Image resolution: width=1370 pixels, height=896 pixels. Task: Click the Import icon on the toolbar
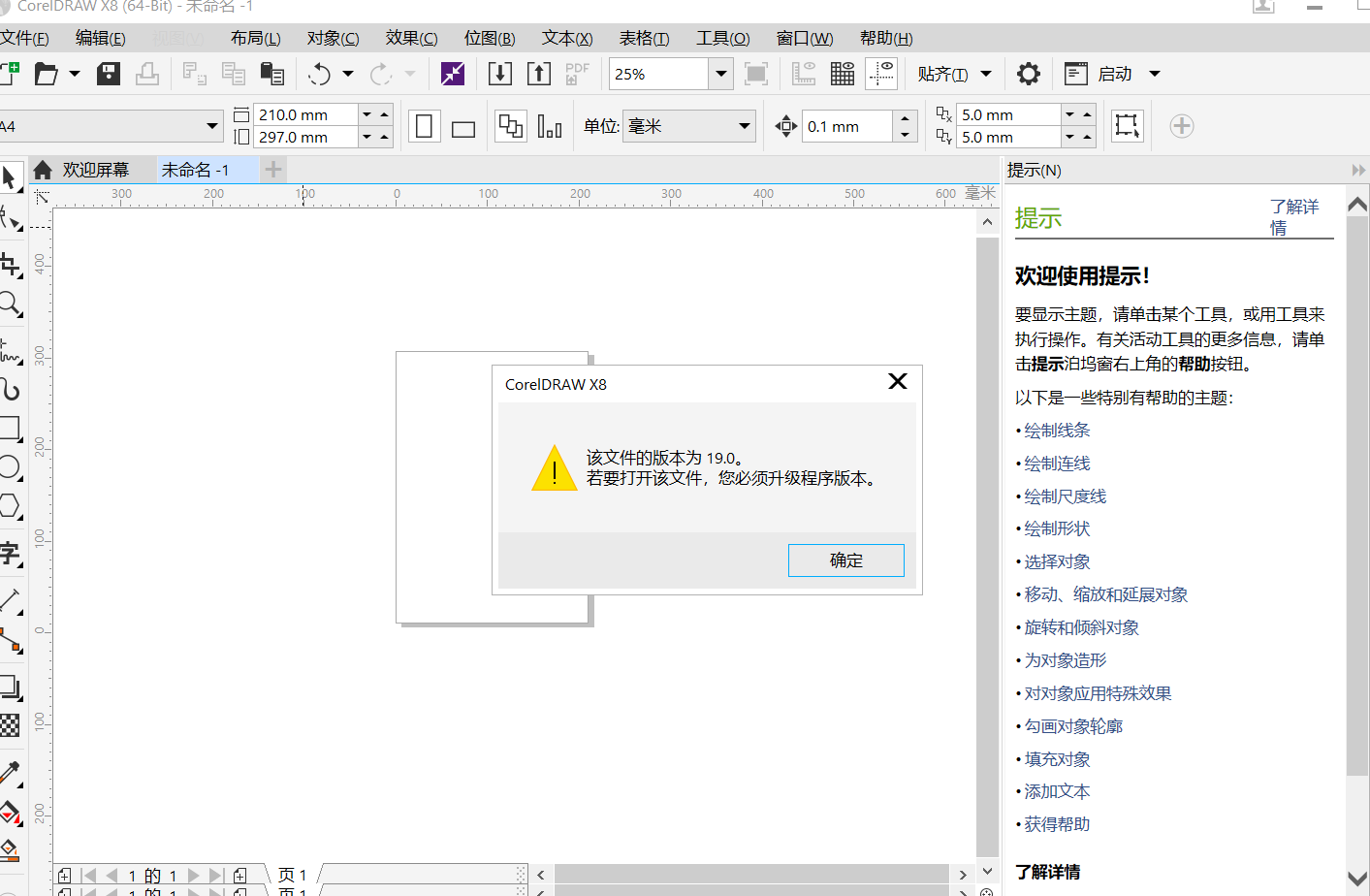click(499, 74)
